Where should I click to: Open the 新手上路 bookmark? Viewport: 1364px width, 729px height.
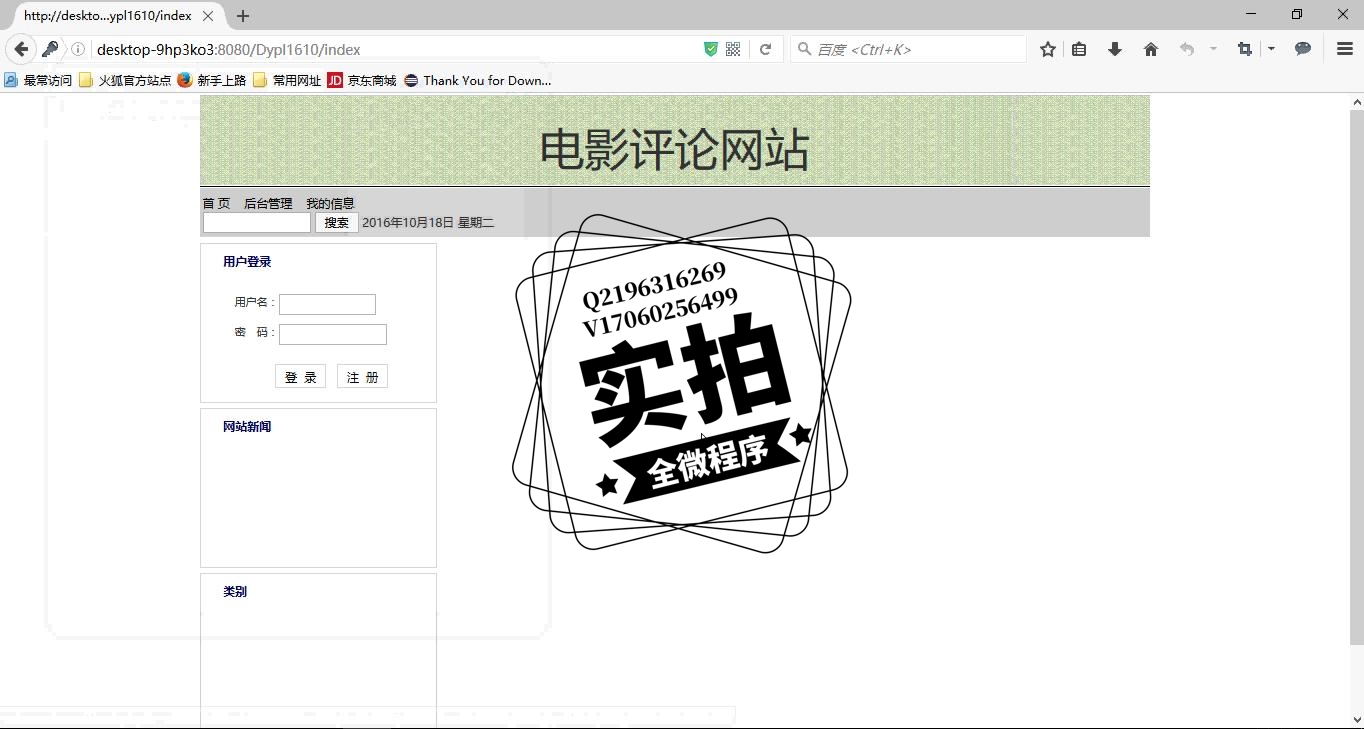(x=212, y=80)
